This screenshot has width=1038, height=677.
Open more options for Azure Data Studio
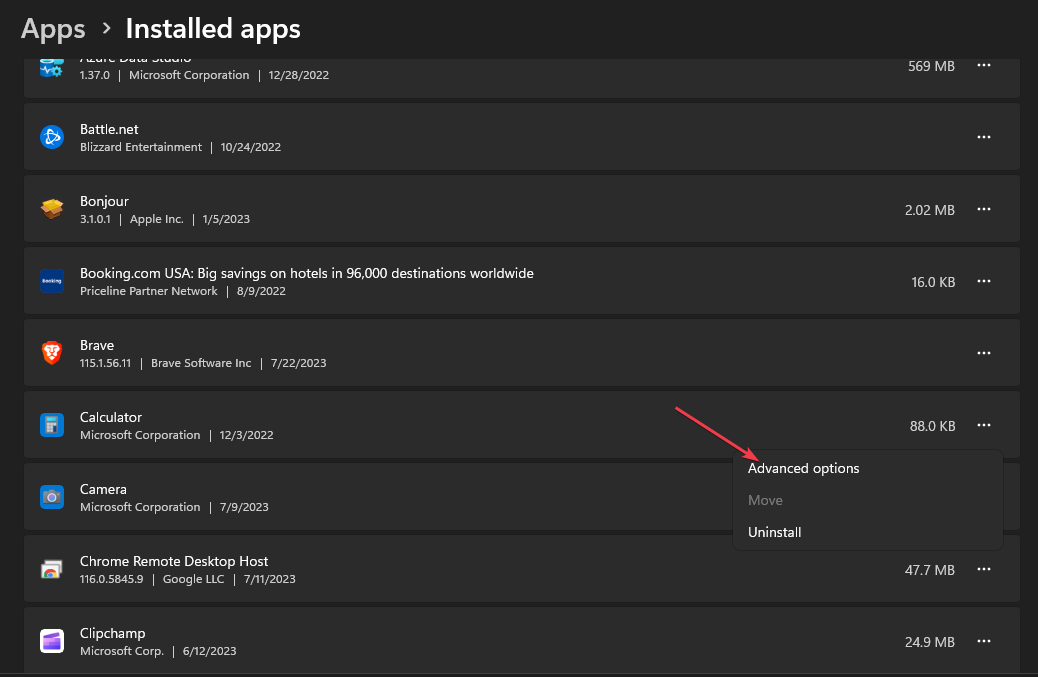[x=984, y=66]
